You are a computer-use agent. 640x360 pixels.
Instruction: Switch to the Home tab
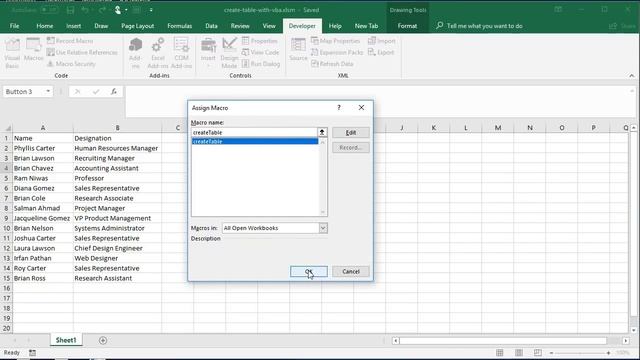click(44, 26)
